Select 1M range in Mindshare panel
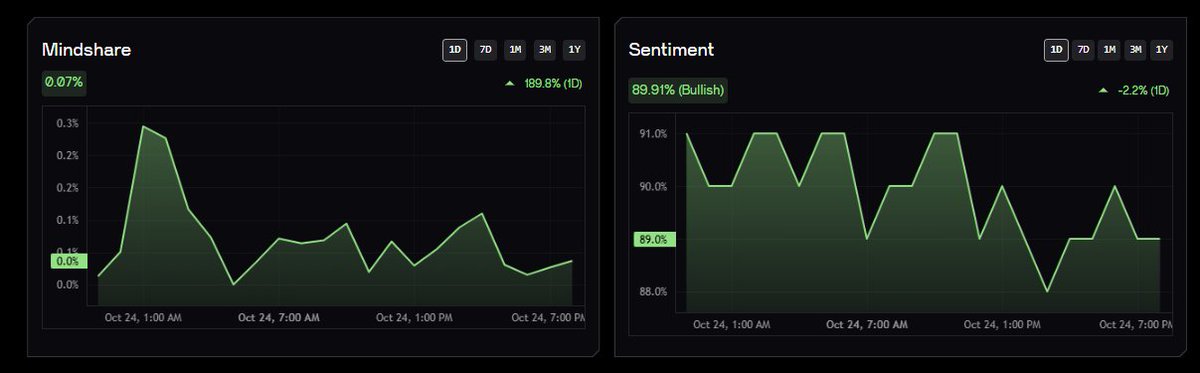1200x373 pixels. (x=514, y=50)
